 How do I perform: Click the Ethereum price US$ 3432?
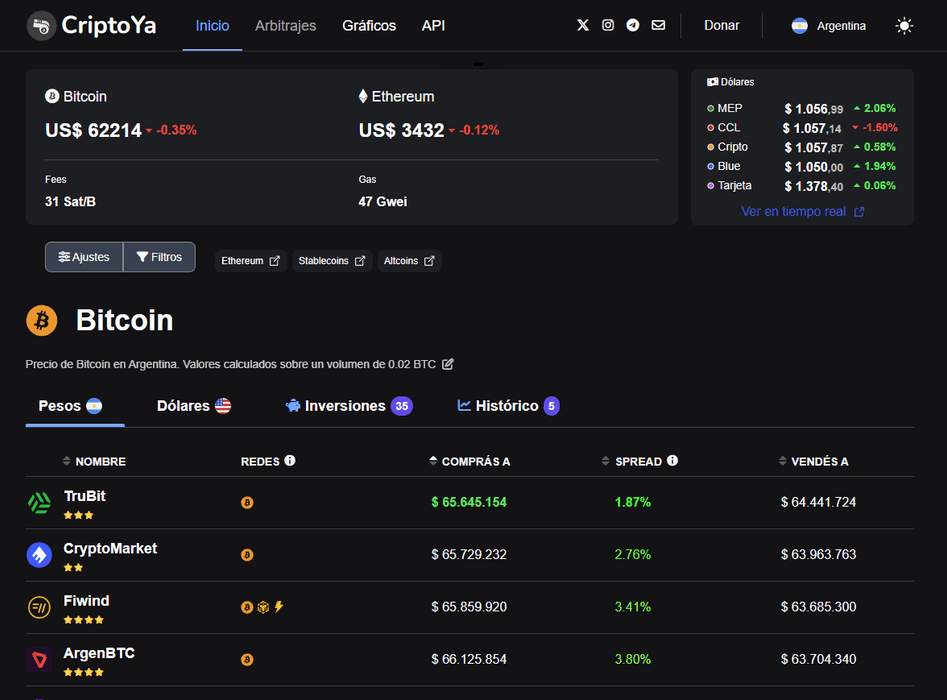(401, 130)
